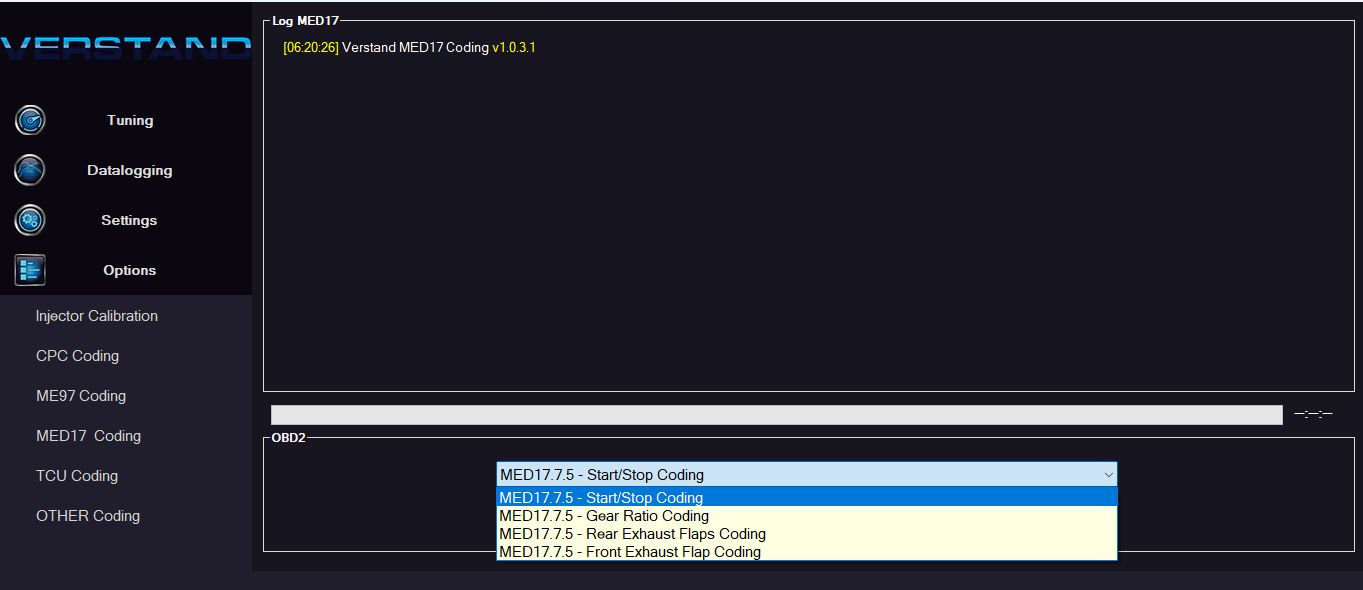This screenshot has height=590, width=1363.
Task: Select MED17 Coding in the sidebar
Action: [88, 436]
